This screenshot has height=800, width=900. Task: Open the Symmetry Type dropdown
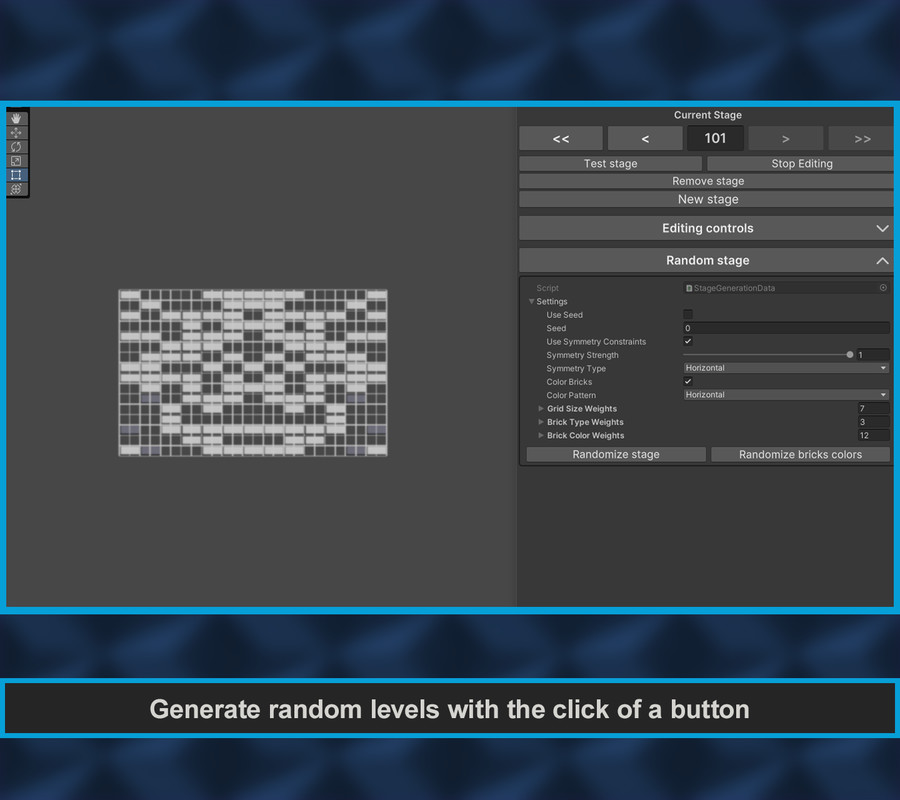pos(785,368)
